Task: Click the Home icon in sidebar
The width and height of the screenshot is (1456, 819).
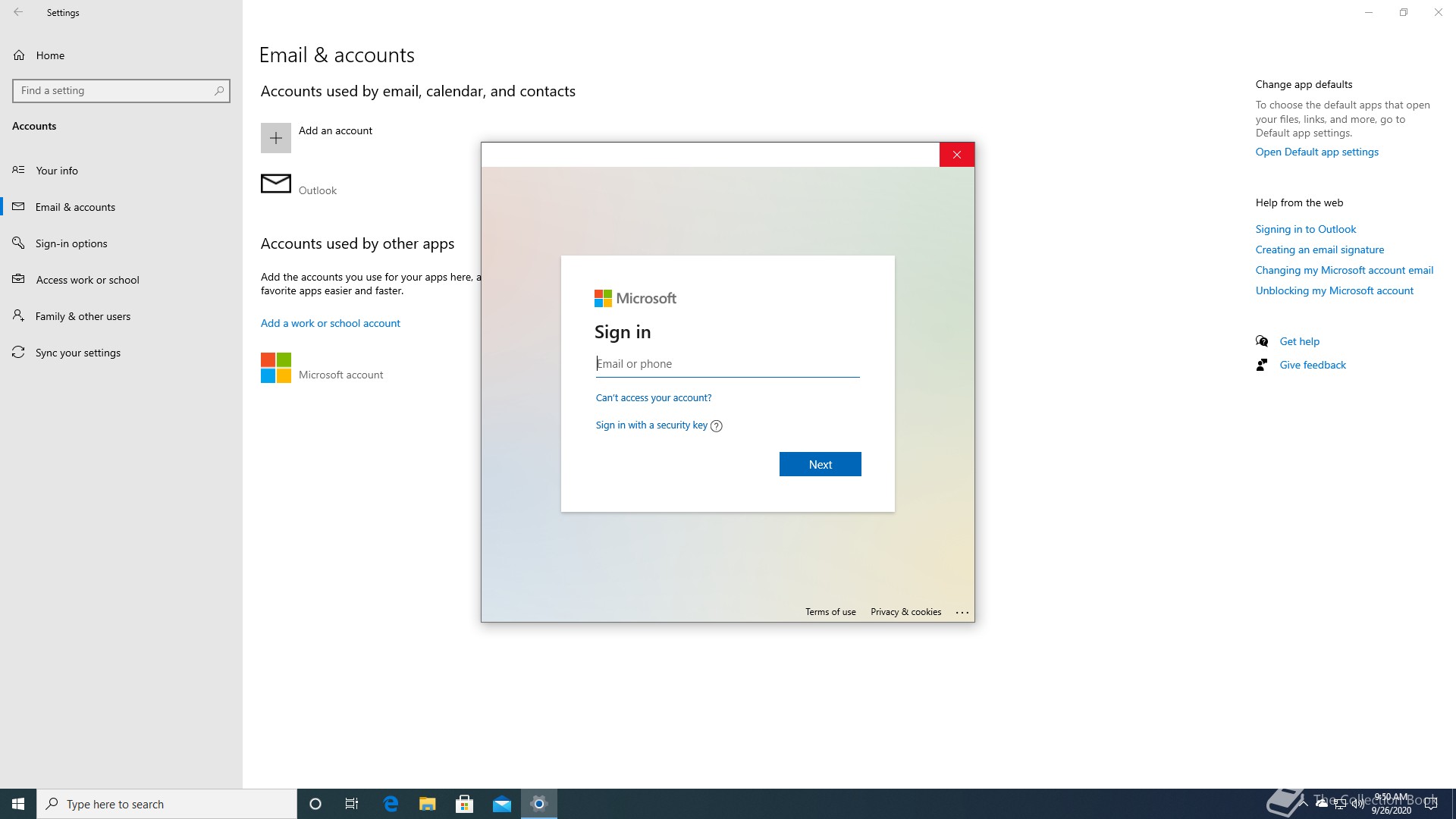Action: pos(20,55)
